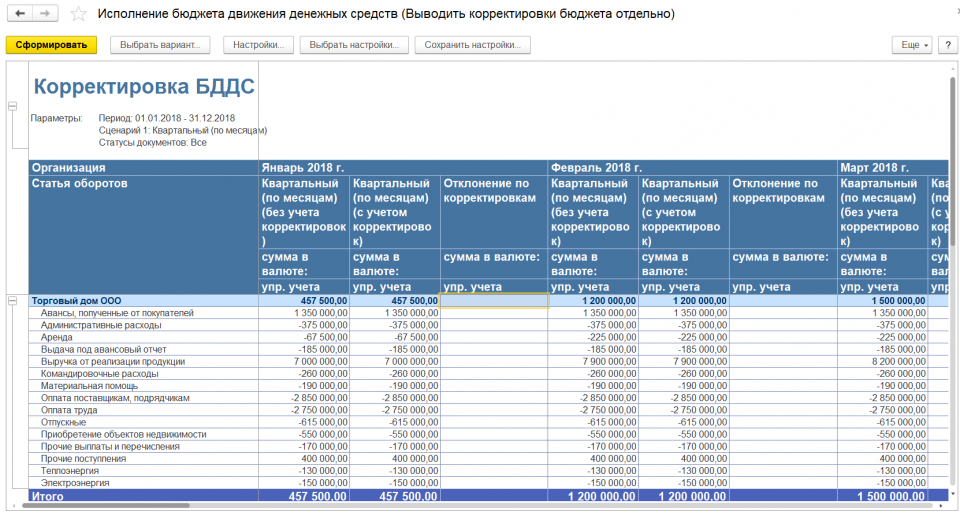Image resolution: width=960 pixels, height=515 pixels.
Task: Click the scroll right arrow
Action: pos(942,506)
